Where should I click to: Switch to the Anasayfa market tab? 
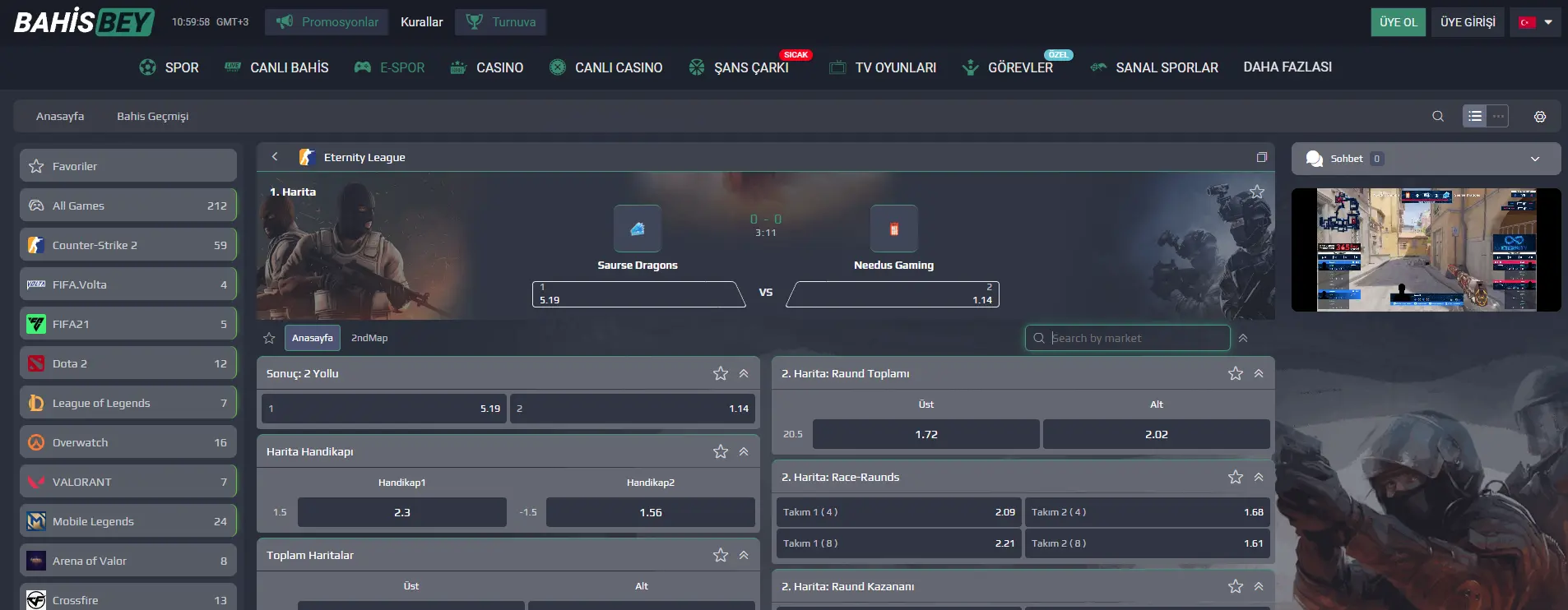pyautogui.click(x=313, y=338)
